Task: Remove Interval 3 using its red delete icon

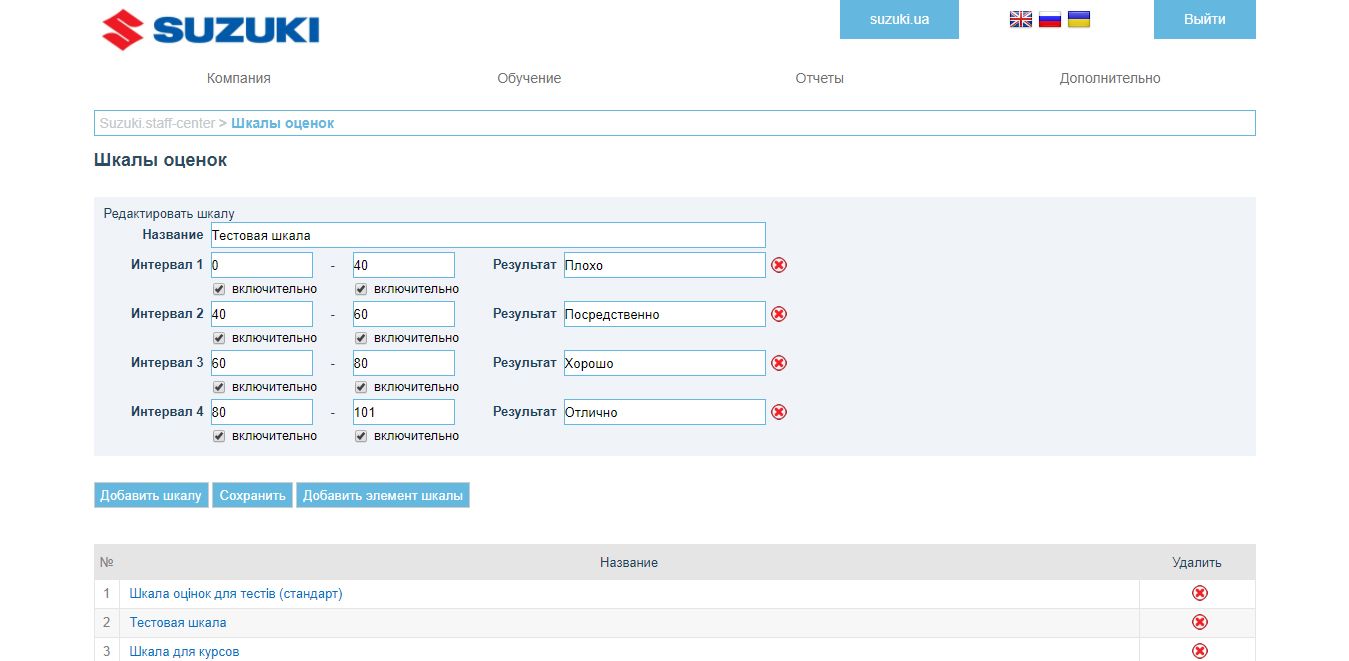Action: point(779,363)
